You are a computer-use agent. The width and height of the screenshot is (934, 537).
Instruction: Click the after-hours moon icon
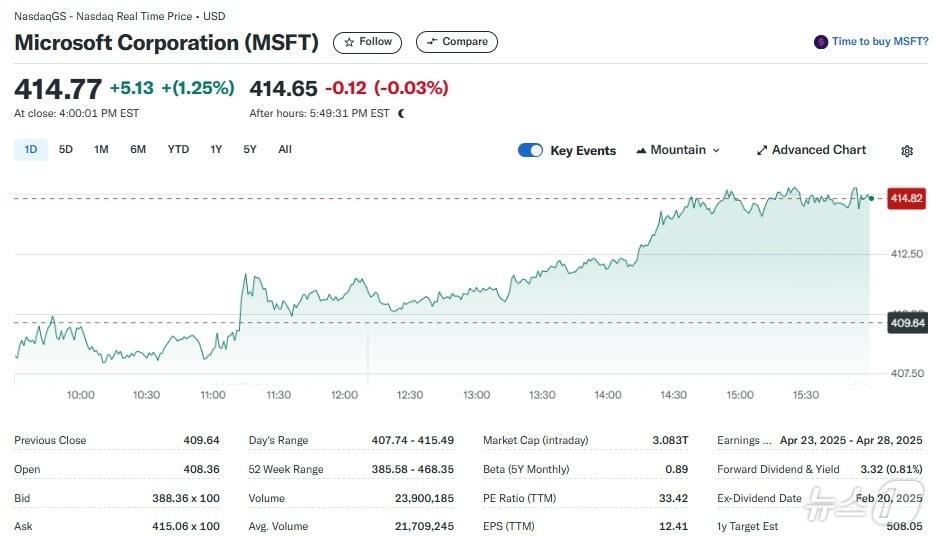coord(402,114)
